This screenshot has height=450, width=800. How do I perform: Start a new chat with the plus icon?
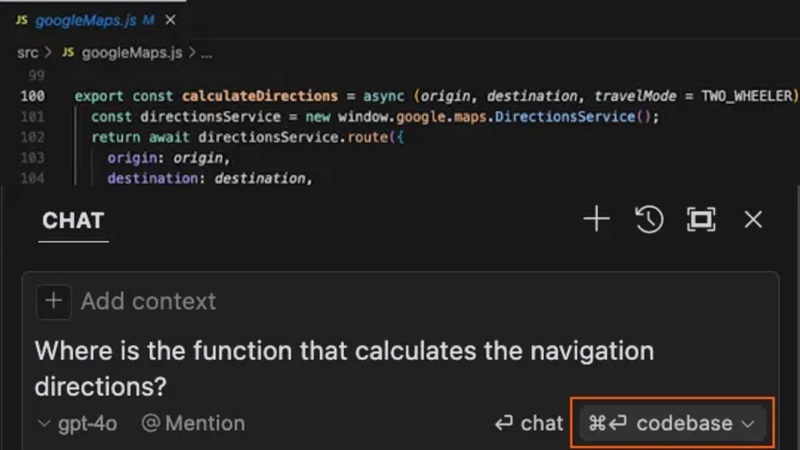pos(596,220)
